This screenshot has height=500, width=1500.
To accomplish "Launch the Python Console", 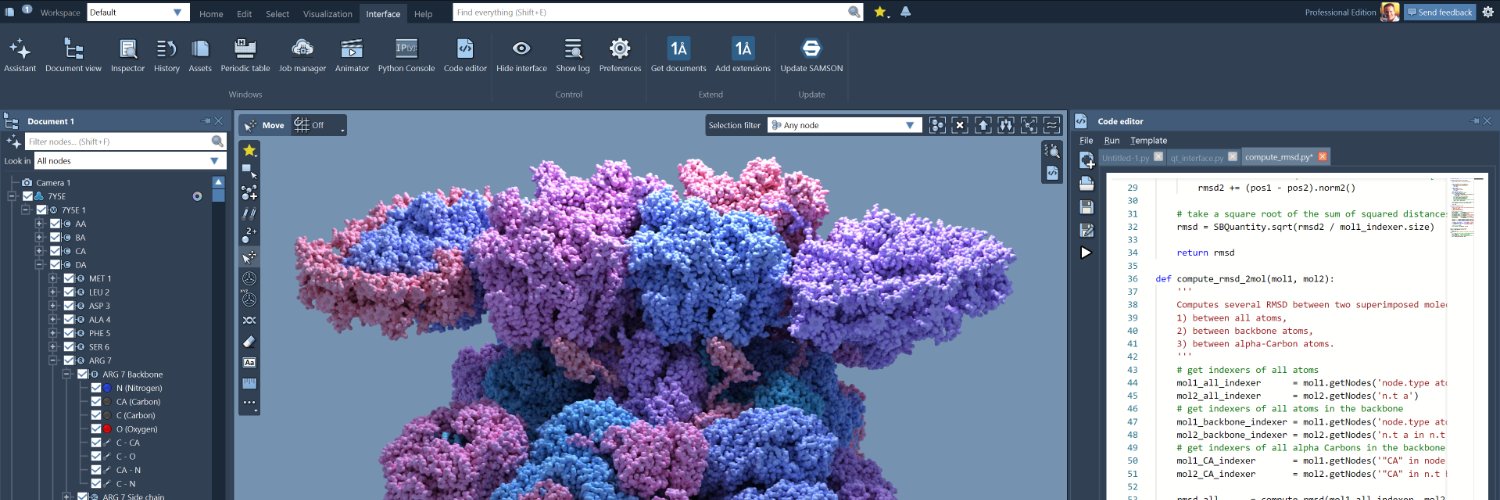I will point(406,55).
